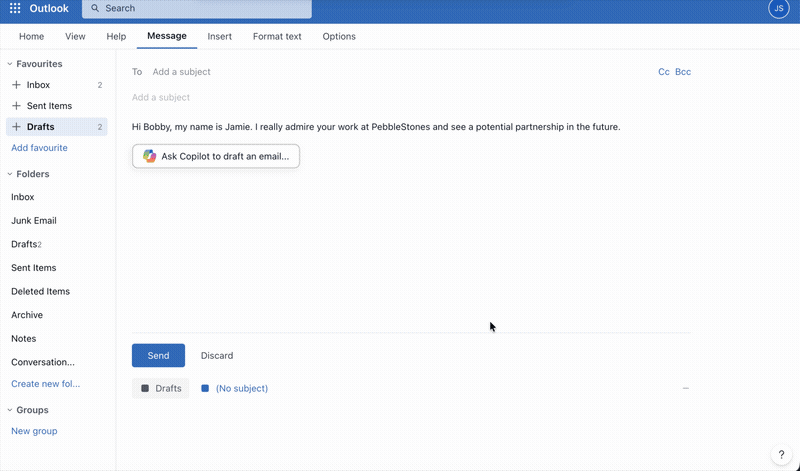Switch to the Home tab
Image resolution: width=800 pixels, height=471 pixels.
coord(32,36)
